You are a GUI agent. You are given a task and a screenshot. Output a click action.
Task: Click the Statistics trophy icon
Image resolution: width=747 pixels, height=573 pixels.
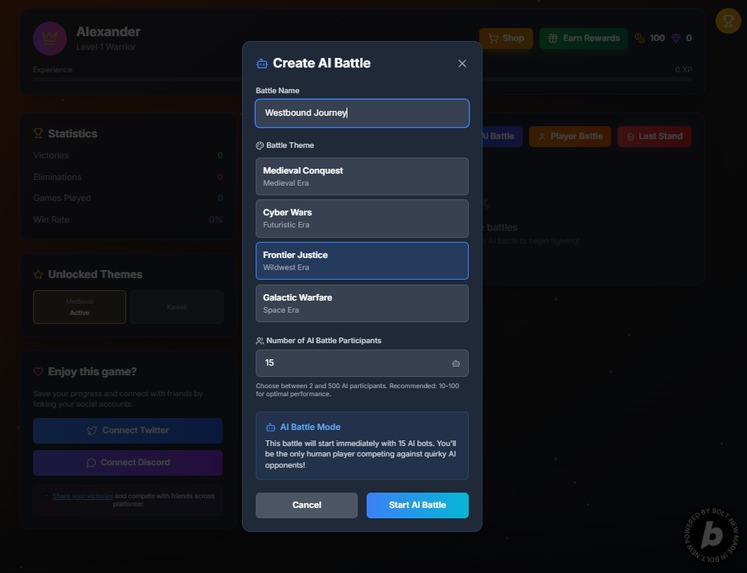click(x=38, y=133)
